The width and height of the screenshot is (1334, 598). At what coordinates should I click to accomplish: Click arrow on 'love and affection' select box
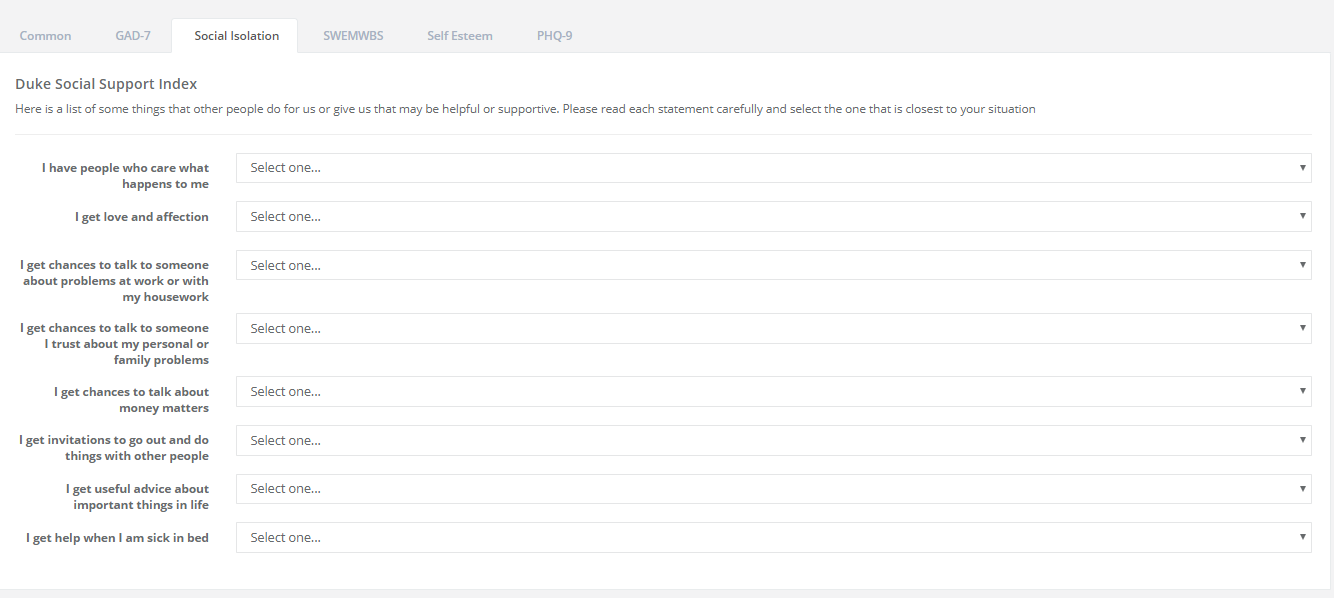[x=1303, y=216]
